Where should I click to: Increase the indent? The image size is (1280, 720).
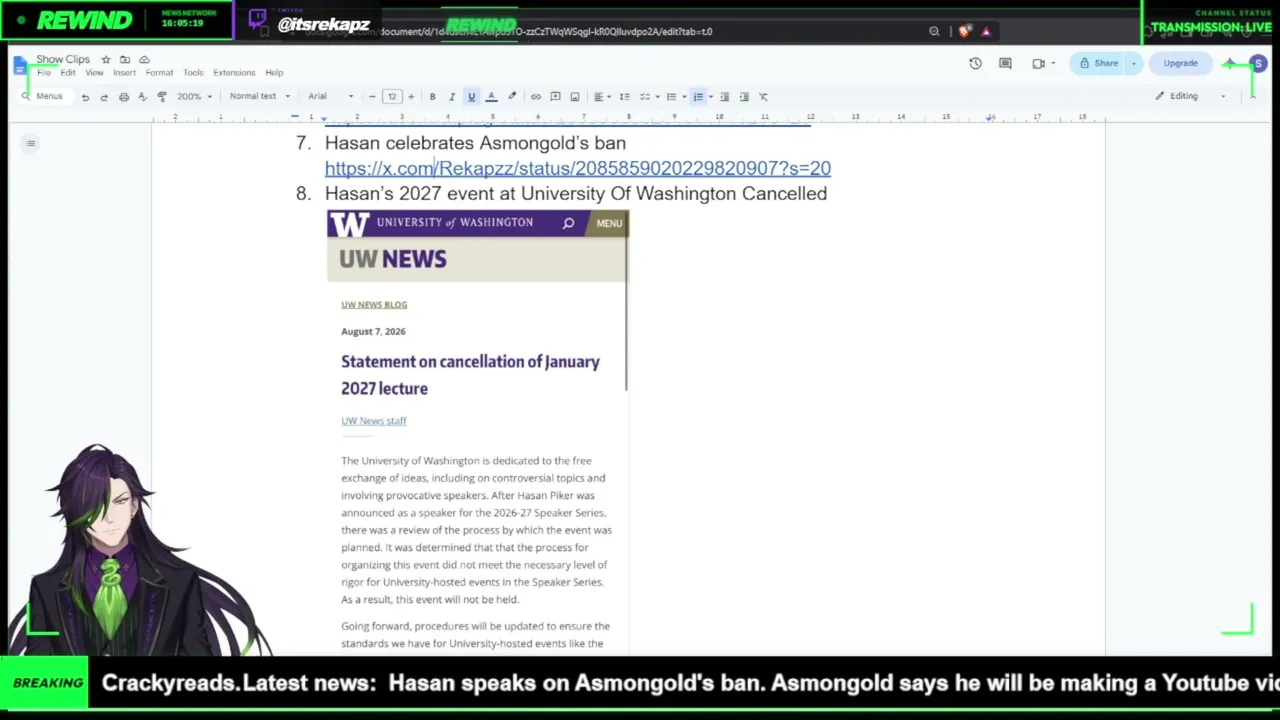pyautogui.click(x=744, y=97)
